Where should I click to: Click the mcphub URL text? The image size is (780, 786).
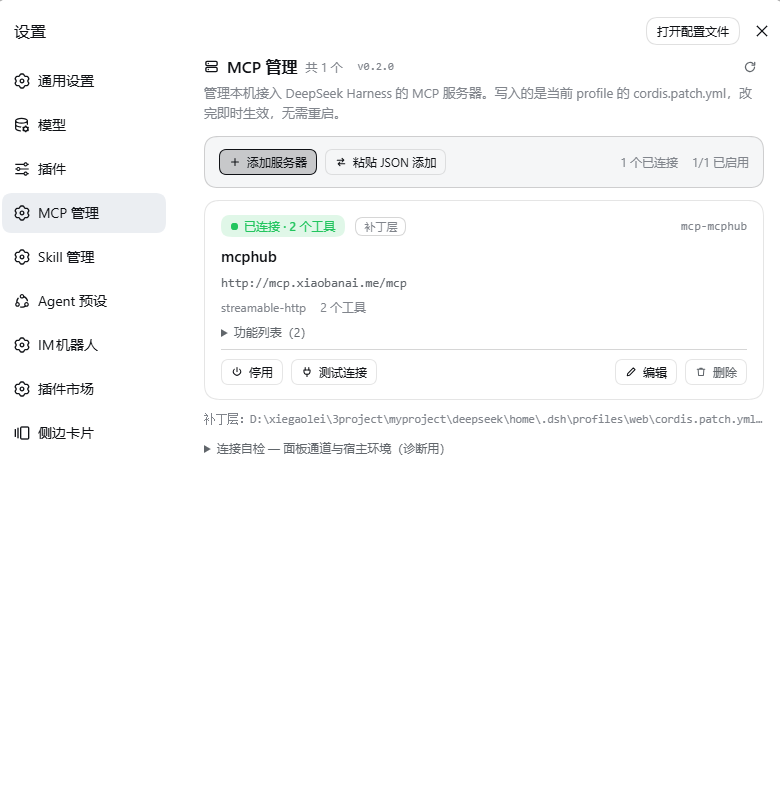tap(314, 283)
